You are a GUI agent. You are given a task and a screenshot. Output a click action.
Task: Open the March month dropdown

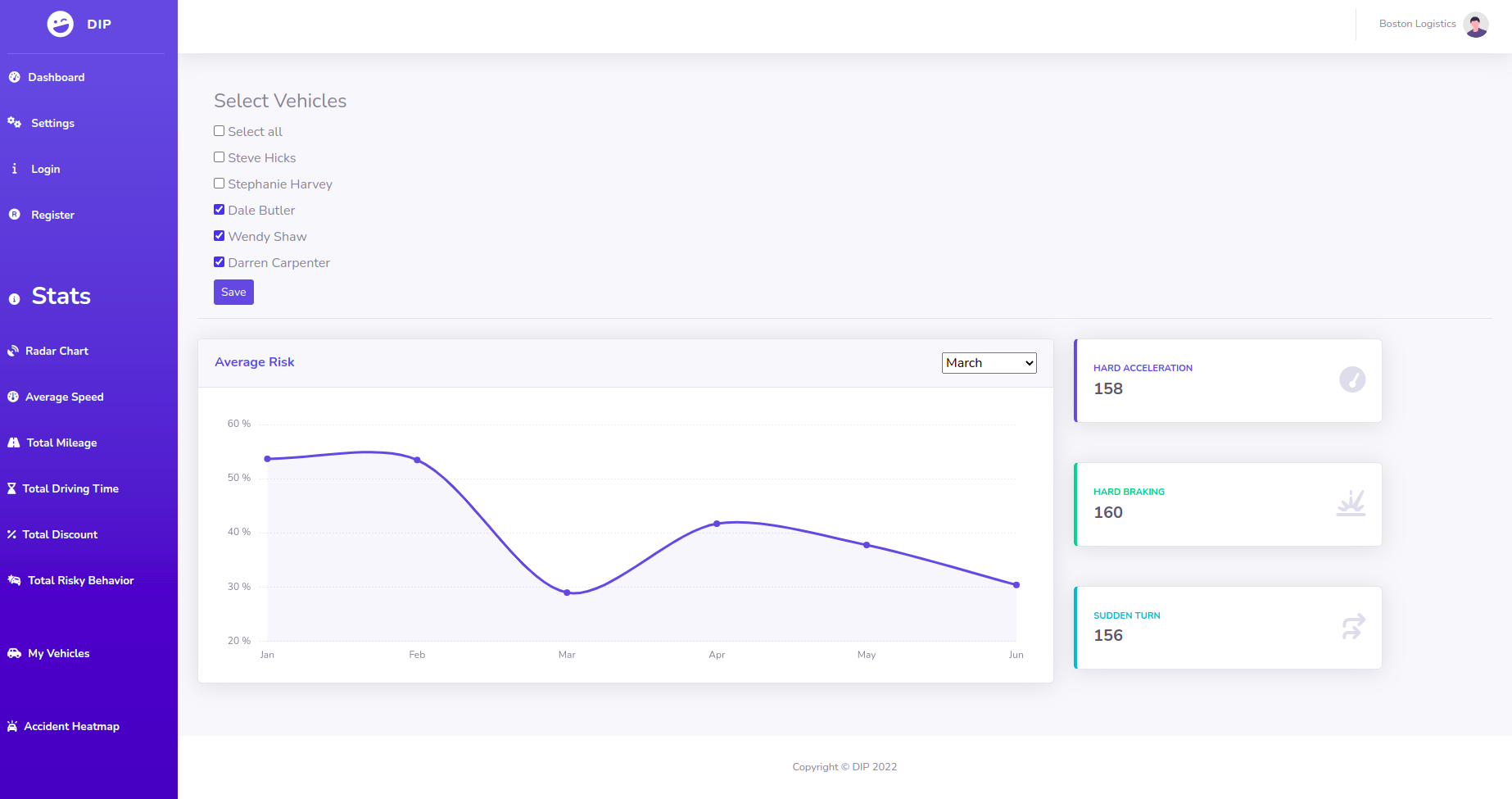989,363
